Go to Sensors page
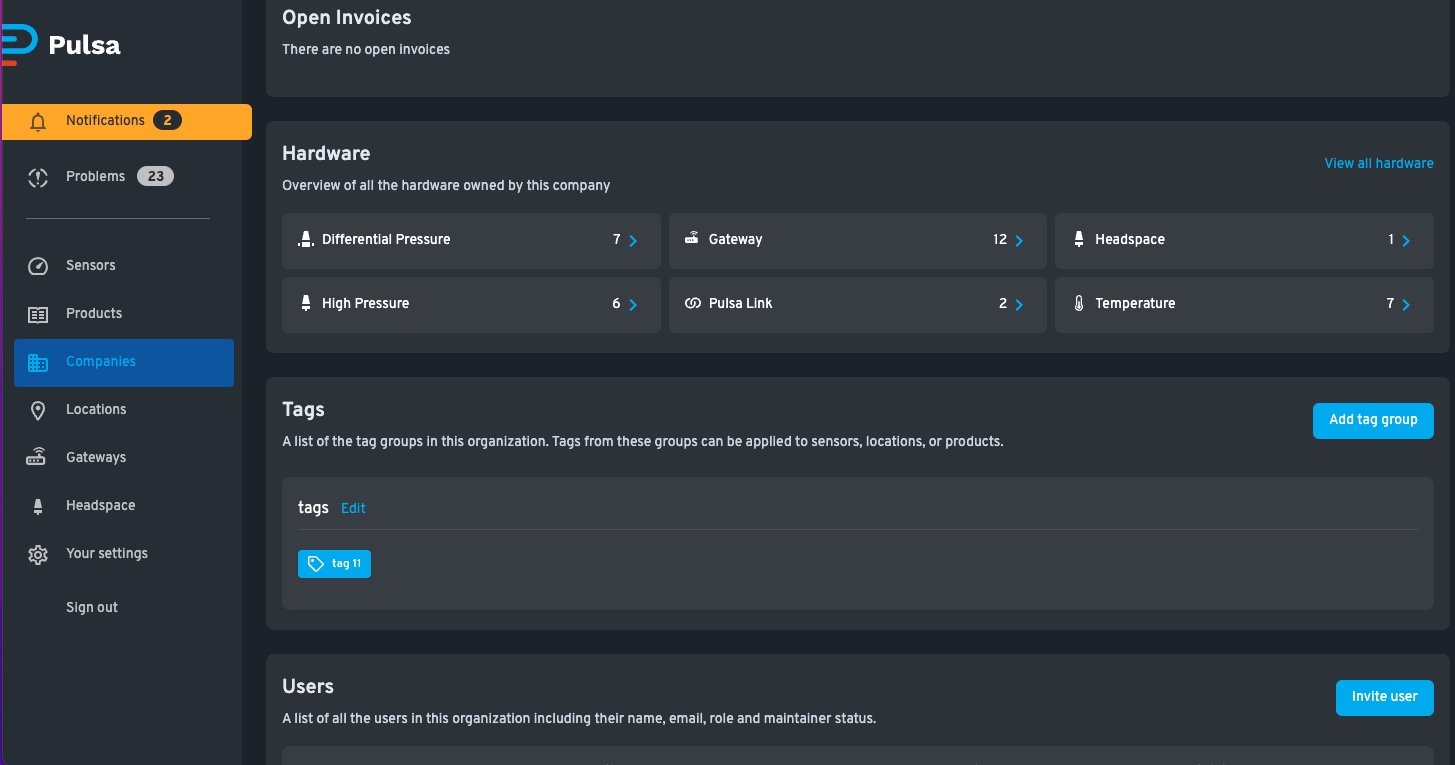This screenshot has height=765, width=1455. [123, 265]
